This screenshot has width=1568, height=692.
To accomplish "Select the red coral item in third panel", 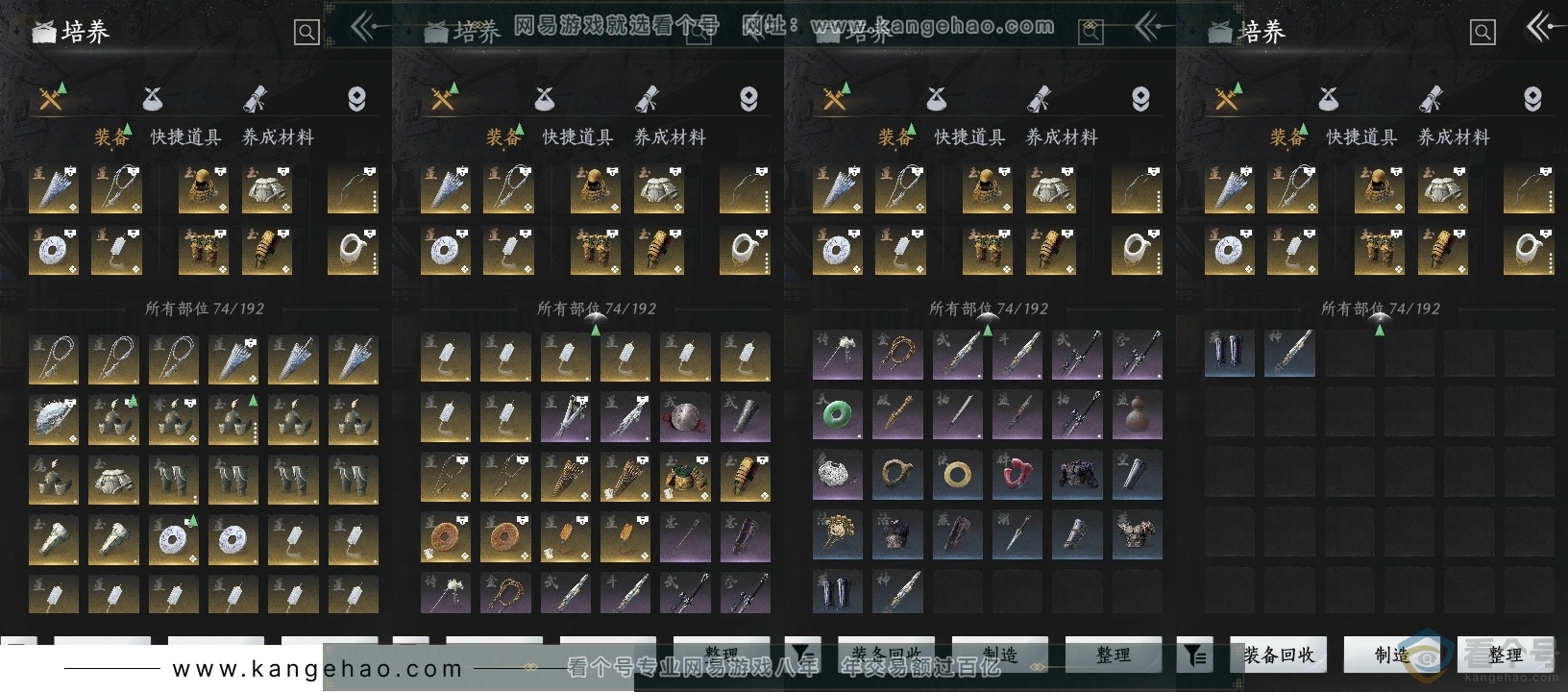I will [1017, 474].
